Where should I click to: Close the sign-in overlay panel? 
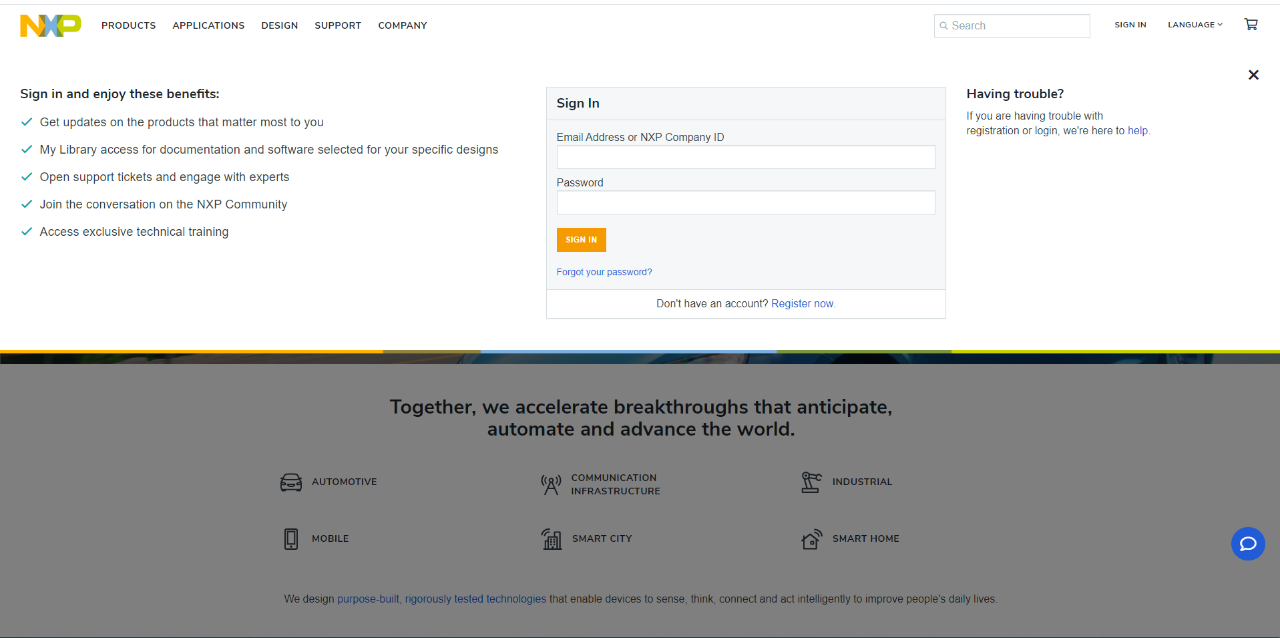click(x=1253, y=75)
